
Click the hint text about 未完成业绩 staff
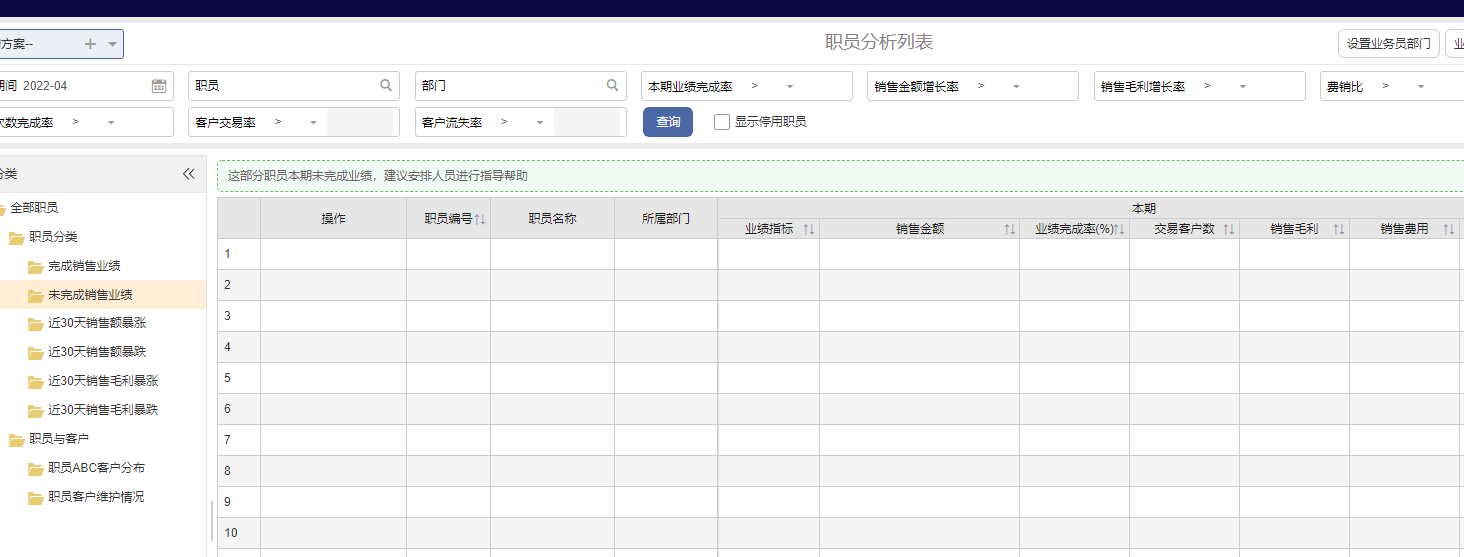click(x=378, y=176)
